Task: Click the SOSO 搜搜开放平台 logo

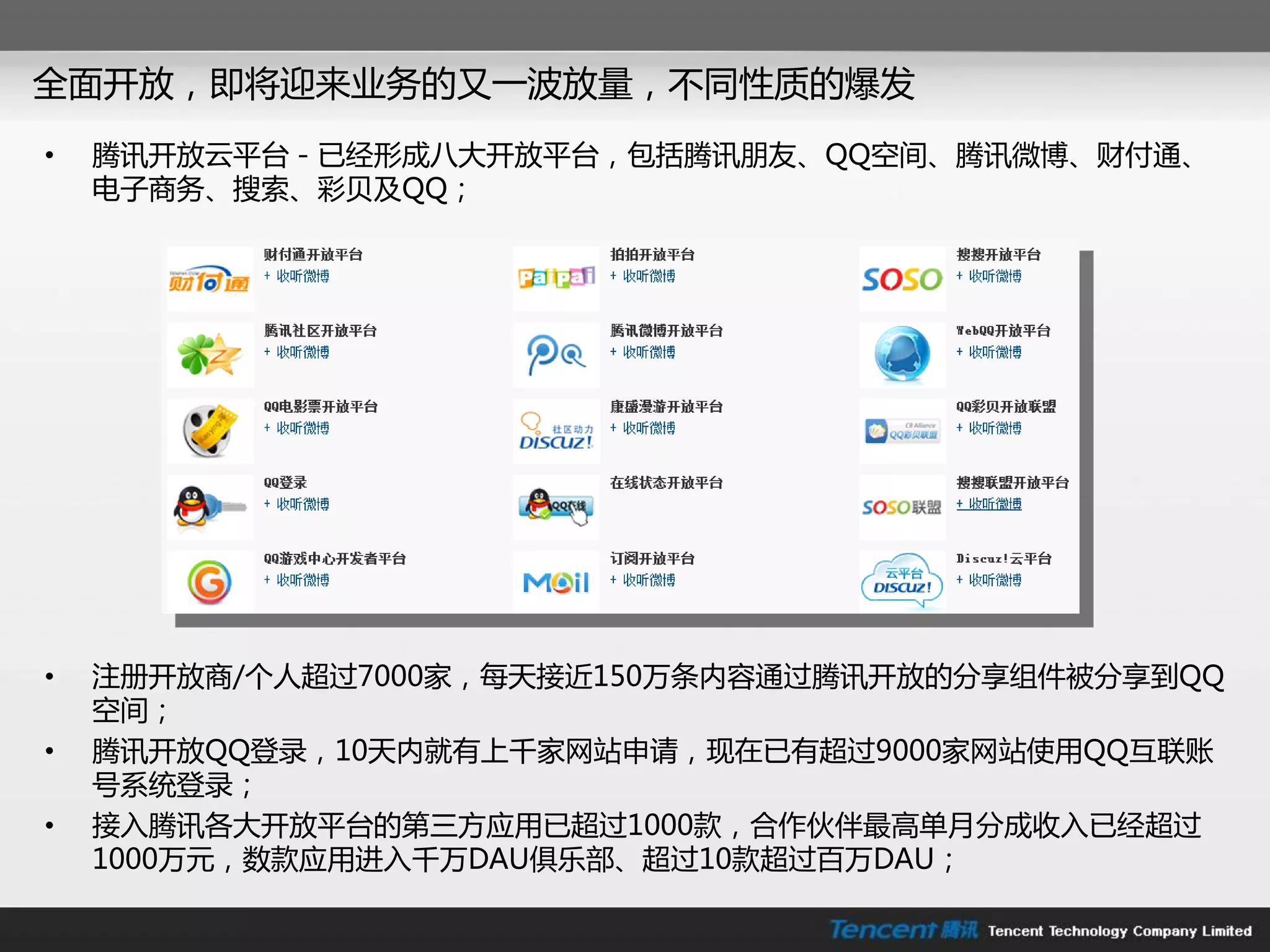Action: [902, 280]
